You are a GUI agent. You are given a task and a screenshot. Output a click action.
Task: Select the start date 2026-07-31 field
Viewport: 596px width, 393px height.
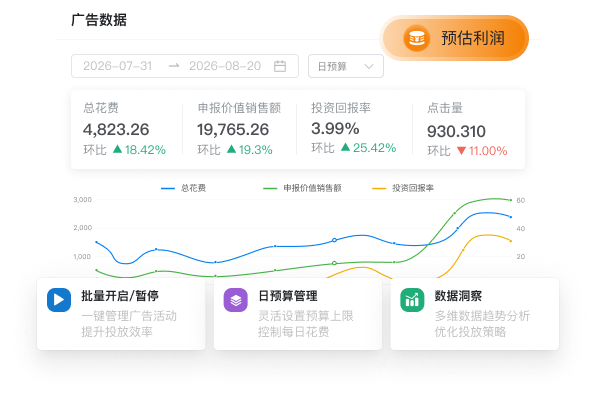[117, 66]
